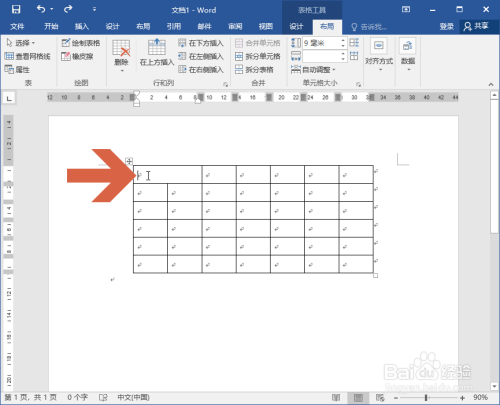Open the 文件 (File) menu

coord(17,26)
